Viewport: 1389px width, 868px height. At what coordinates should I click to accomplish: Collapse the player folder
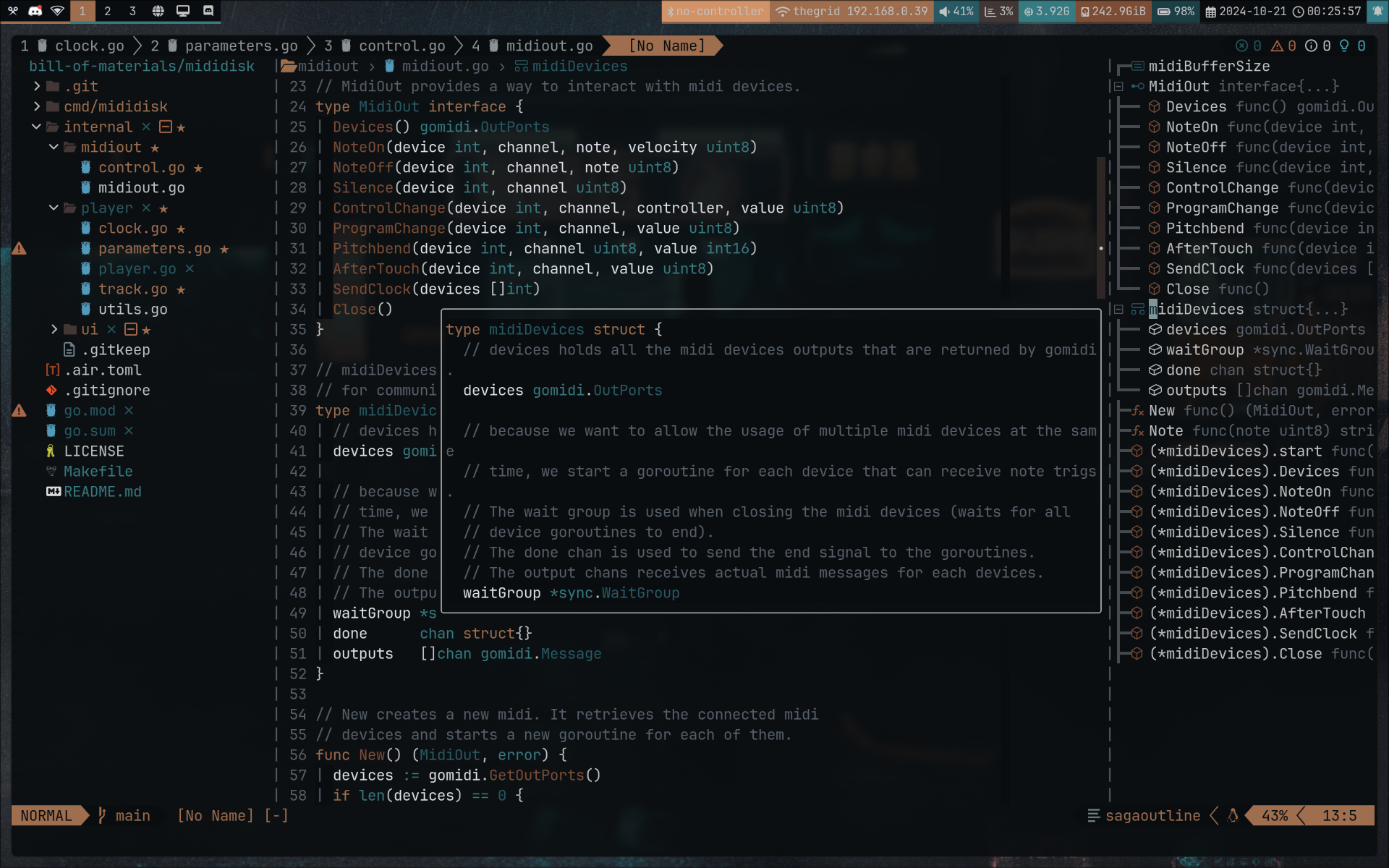pyautogui.click(x=54, y=208)
